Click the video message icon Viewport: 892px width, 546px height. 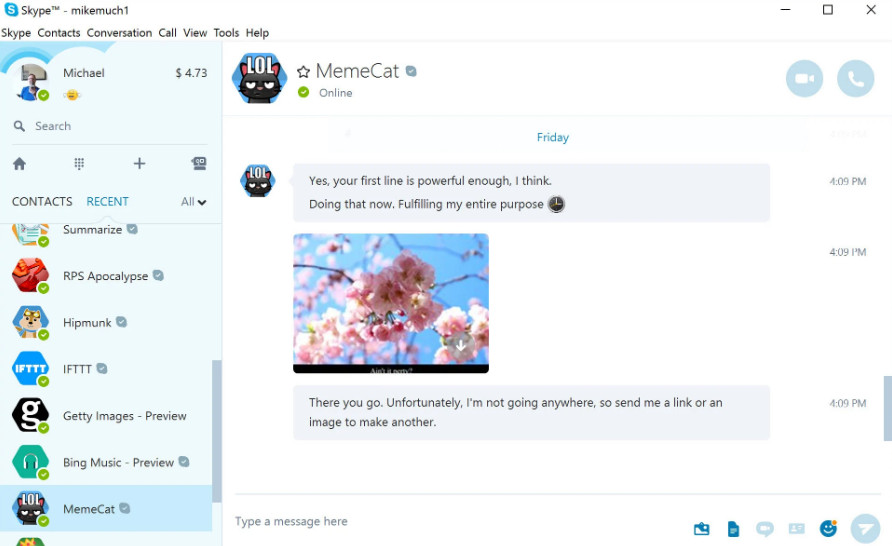click(x=765, y=529)
